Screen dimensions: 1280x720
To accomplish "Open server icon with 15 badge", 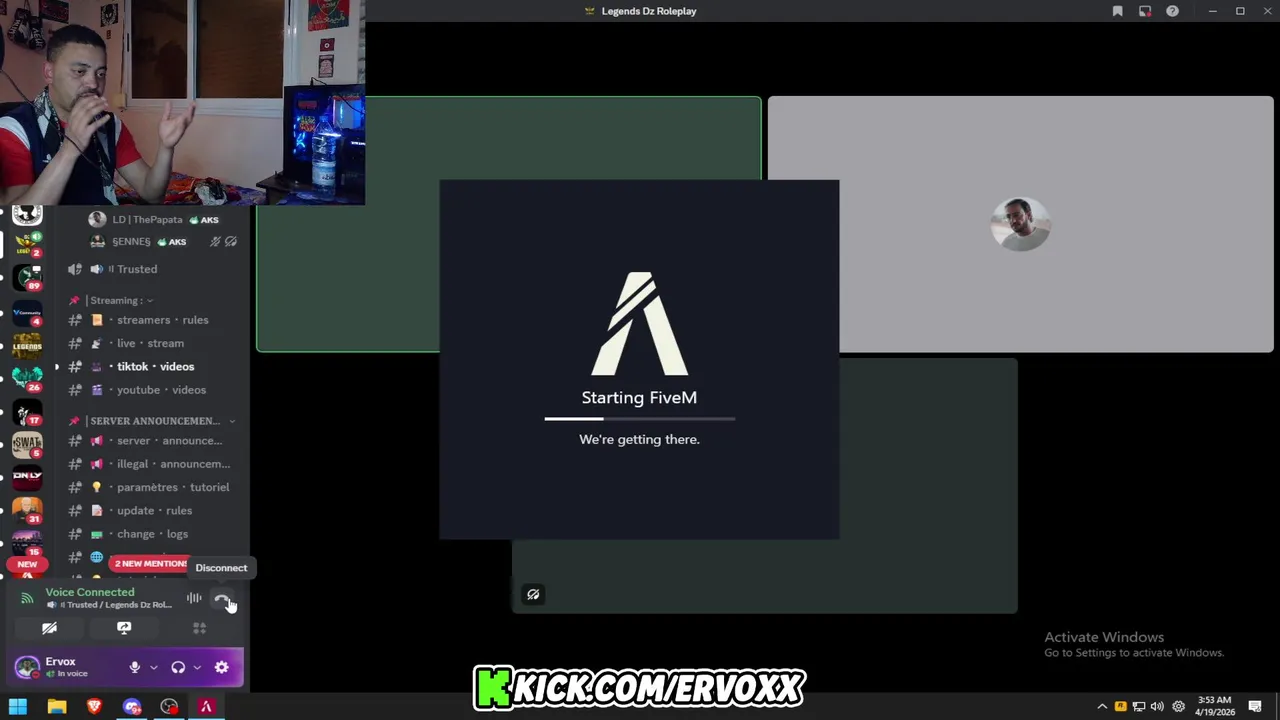I will click(x=27, y=543).
